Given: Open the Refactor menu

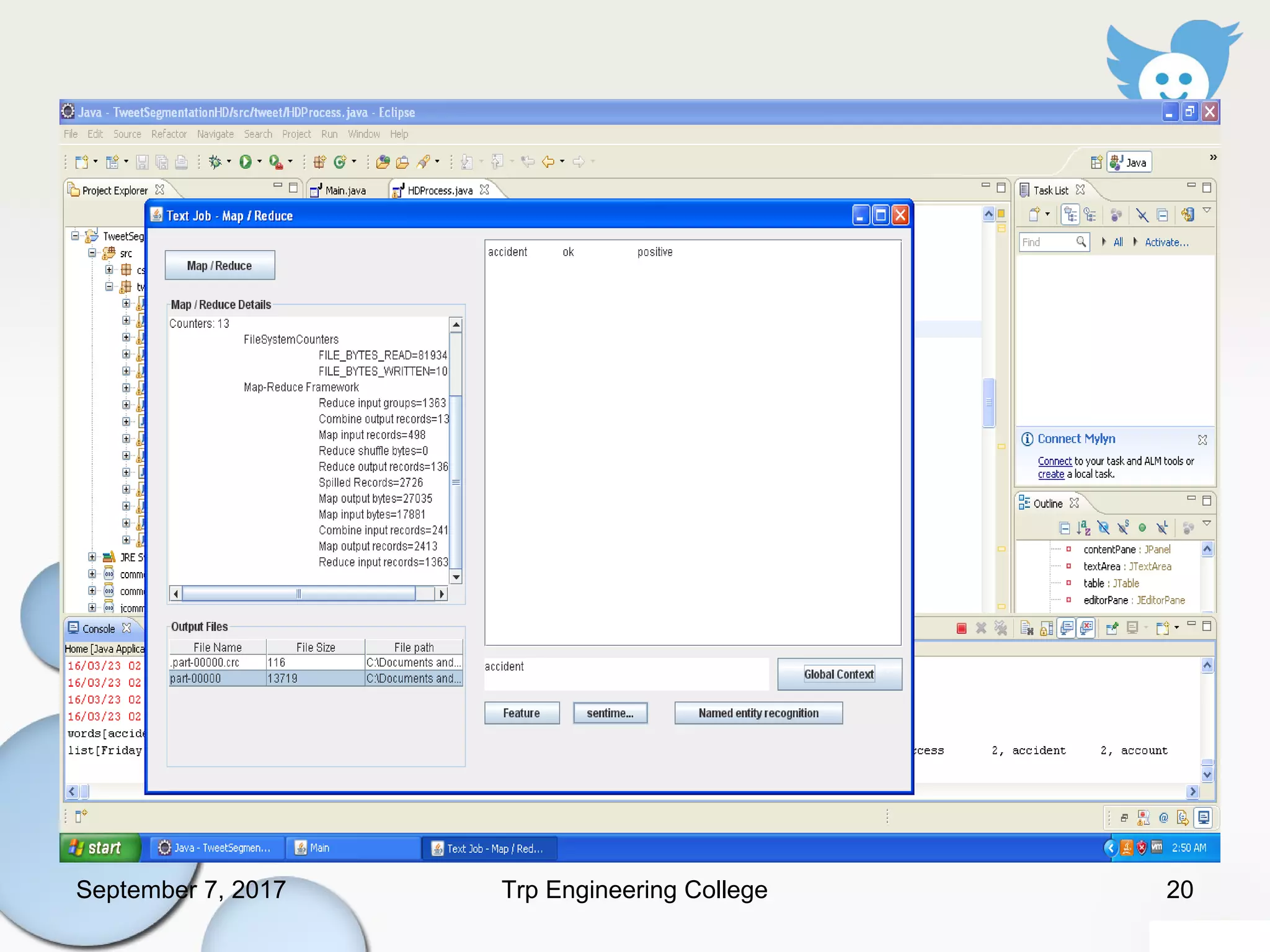Looking at the screenshot, I should [x=169, y=134].
